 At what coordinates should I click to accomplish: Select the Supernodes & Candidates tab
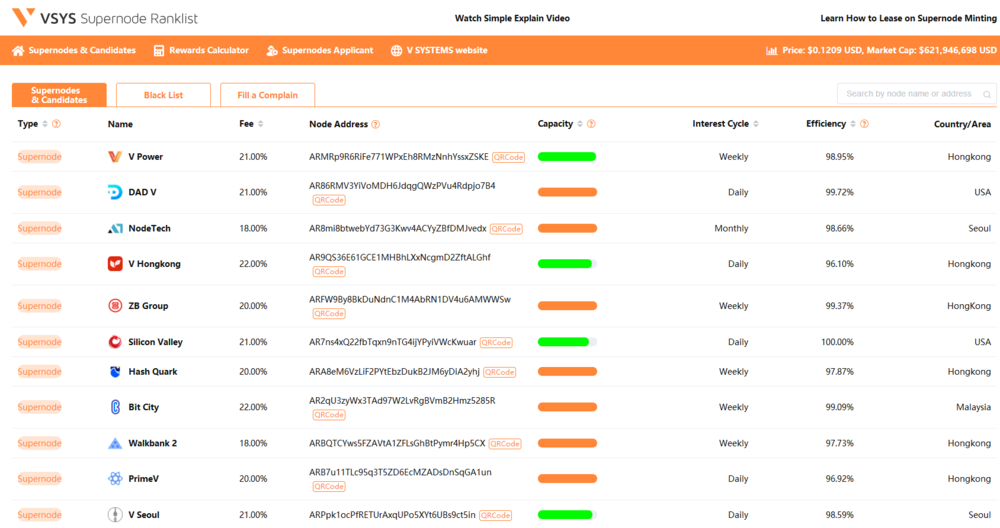[59, 95]
